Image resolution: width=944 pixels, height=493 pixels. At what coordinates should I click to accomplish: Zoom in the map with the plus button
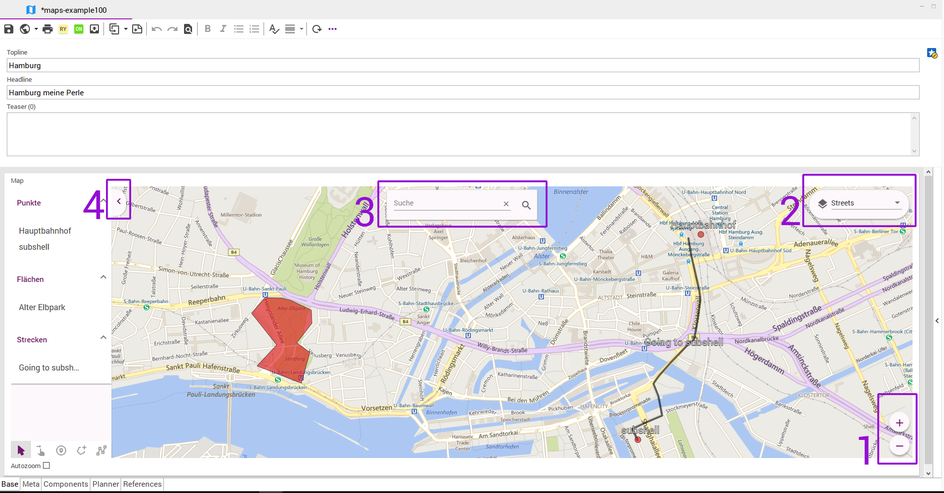[x=899, y=423]
